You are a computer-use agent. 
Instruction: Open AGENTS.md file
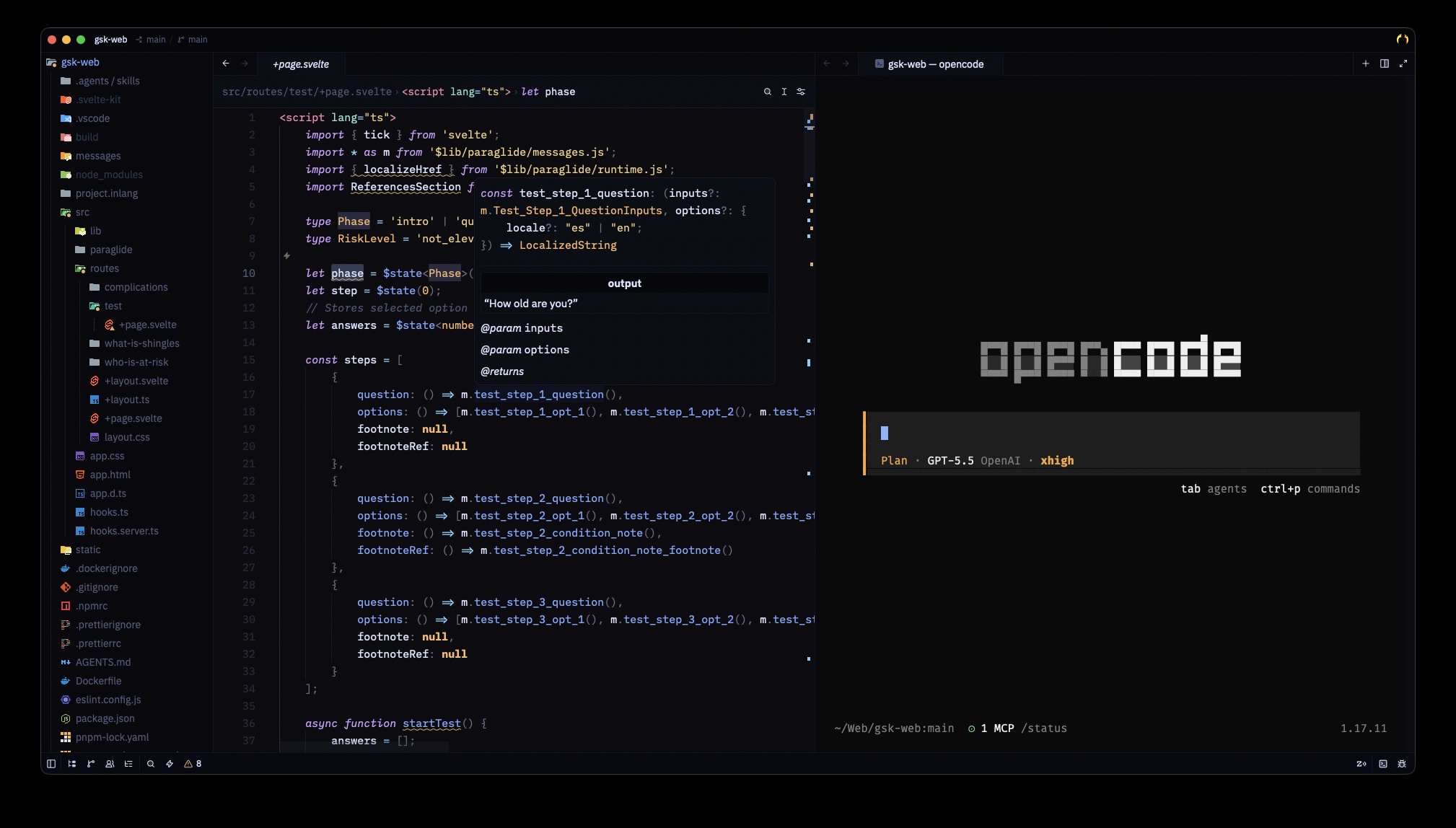point(96,662)
